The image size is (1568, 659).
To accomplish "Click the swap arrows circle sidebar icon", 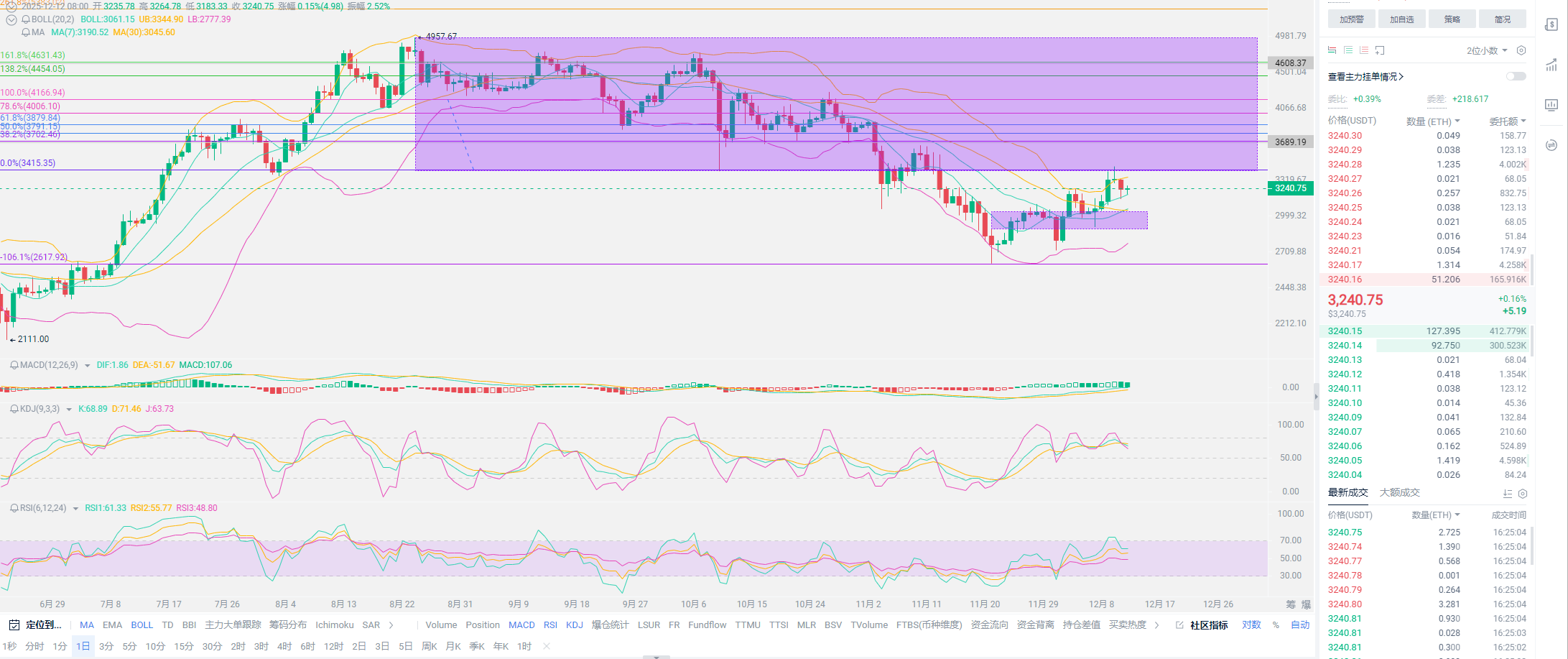I will pyautogui.click(x=1551, y=145).
